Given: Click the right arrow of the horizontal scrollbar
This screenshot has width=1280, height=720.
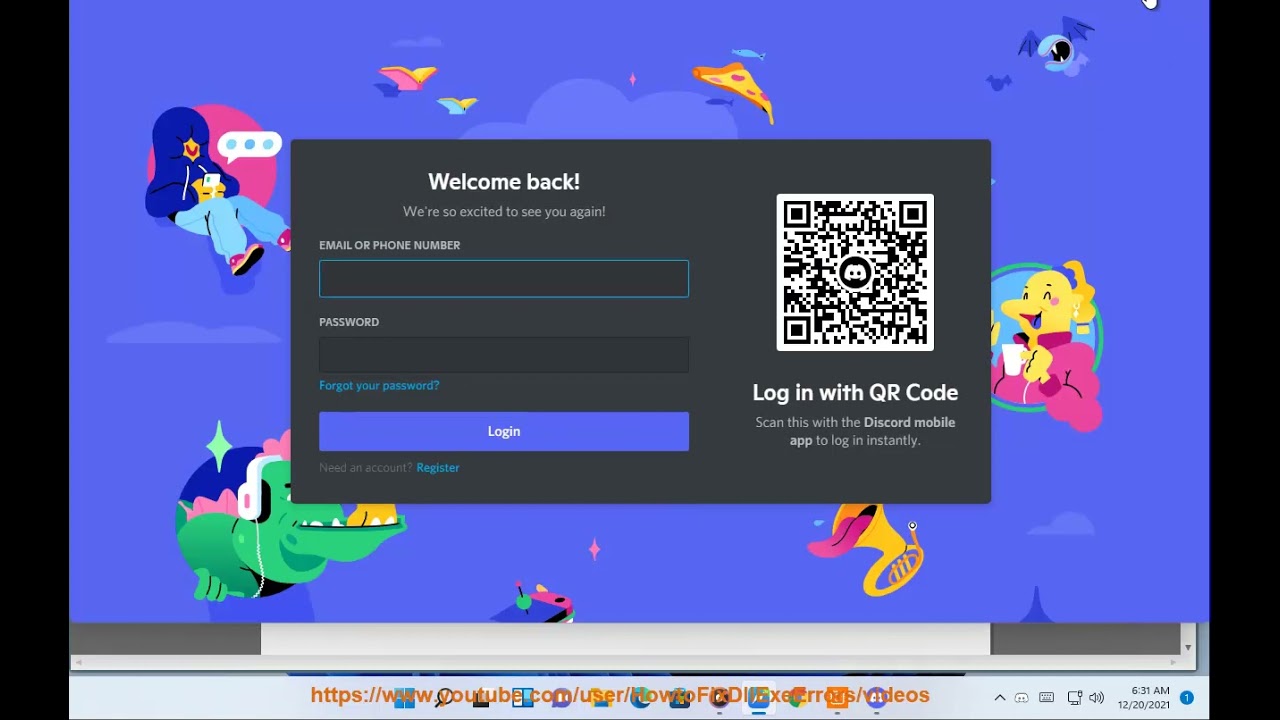Looking at the screenshot, I should pos(1174,662).
